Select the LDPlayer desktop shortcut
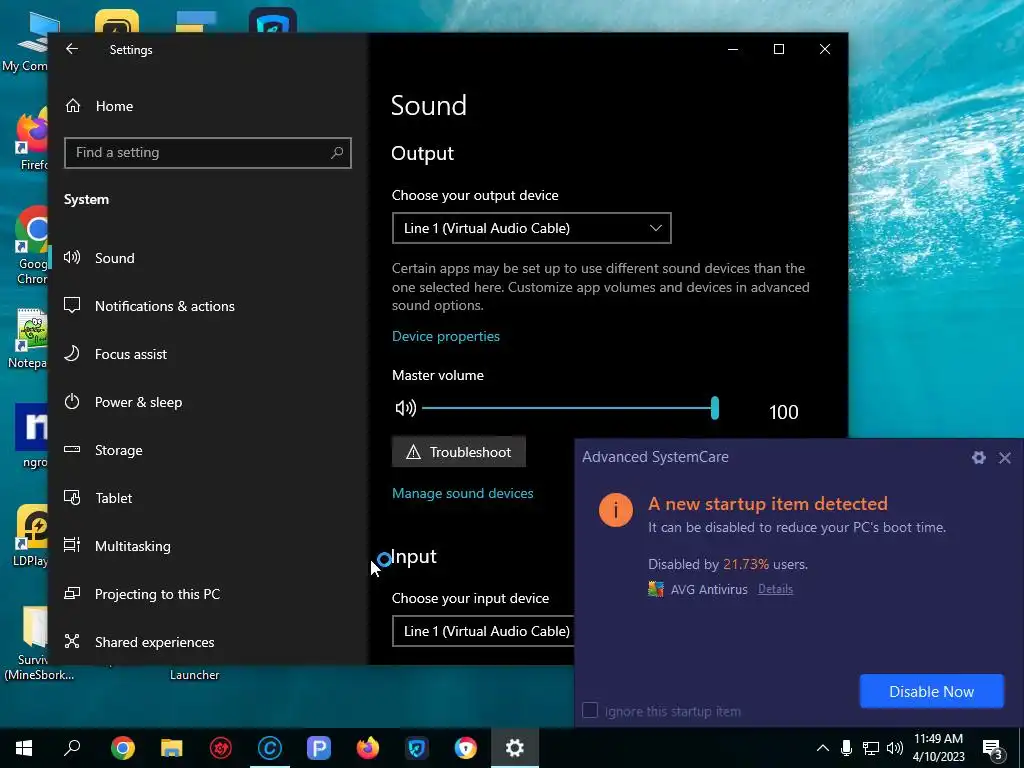Viewport: 1024px width, 768px height. (x=31, y=536)
